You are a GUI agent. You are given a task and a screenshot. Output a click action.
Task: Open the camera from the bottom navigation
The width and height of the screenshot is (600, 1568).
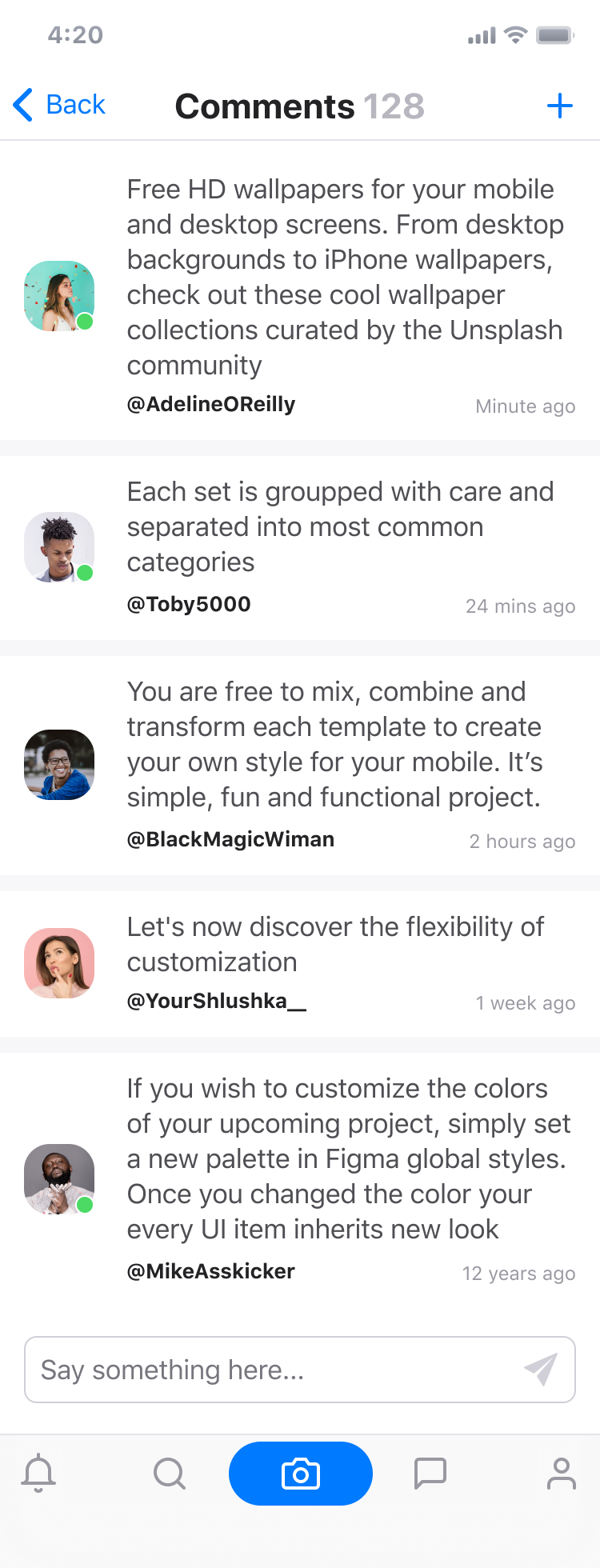click(300, 1473)
